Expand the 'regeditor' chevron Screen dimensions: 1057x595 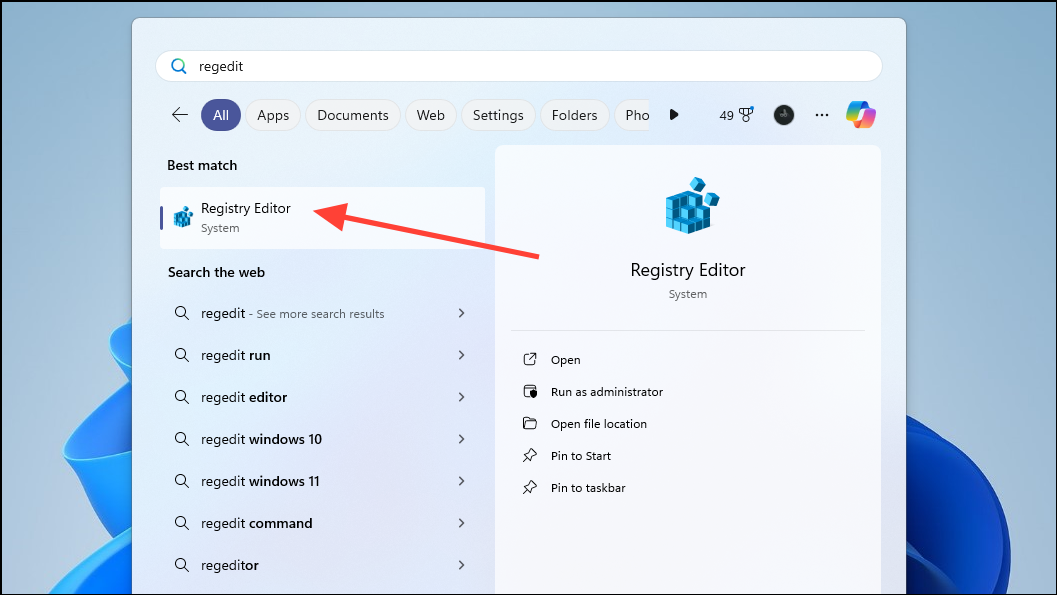coord(462,565)
